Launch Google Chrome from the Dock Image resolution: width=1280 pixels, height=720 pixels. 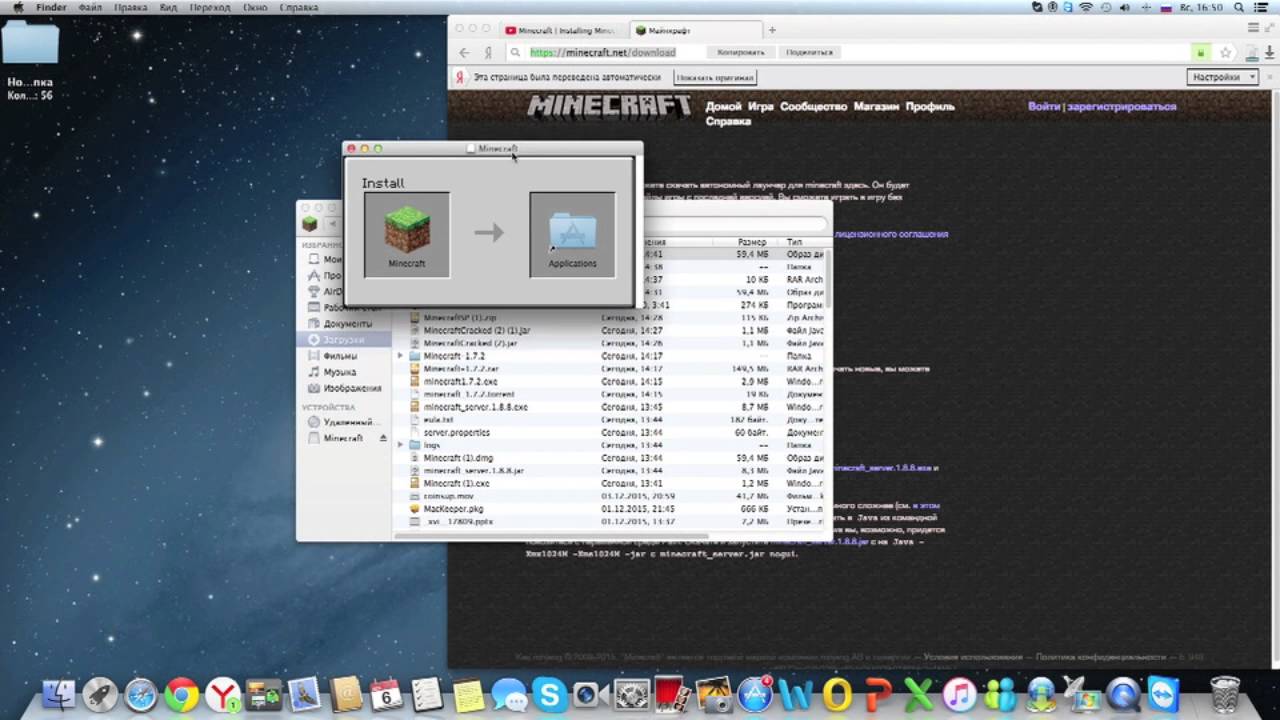point(182,693)
